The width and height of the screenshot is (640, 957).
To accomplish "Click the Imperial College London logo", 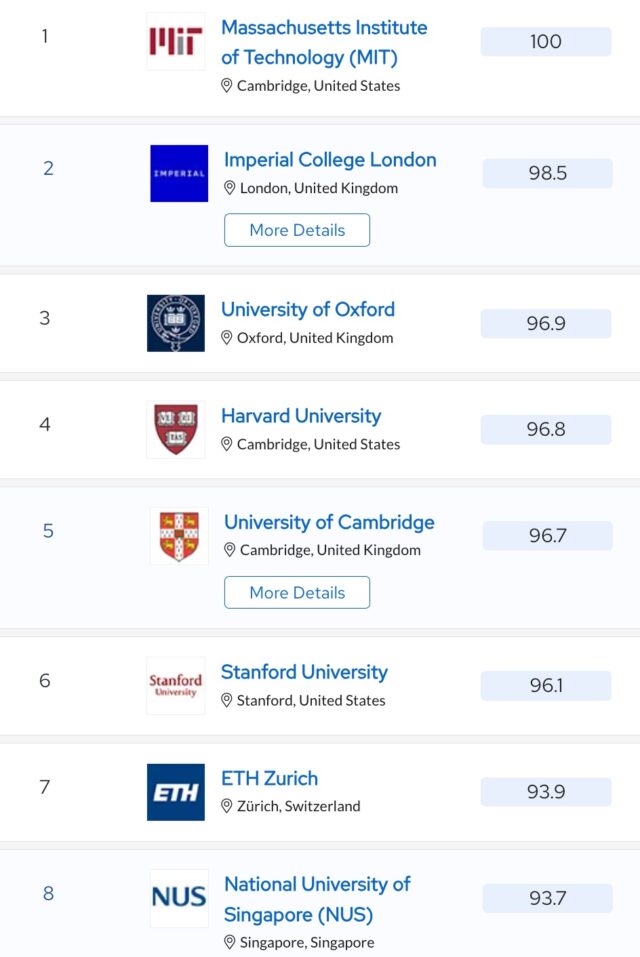I will coord(179,173).
